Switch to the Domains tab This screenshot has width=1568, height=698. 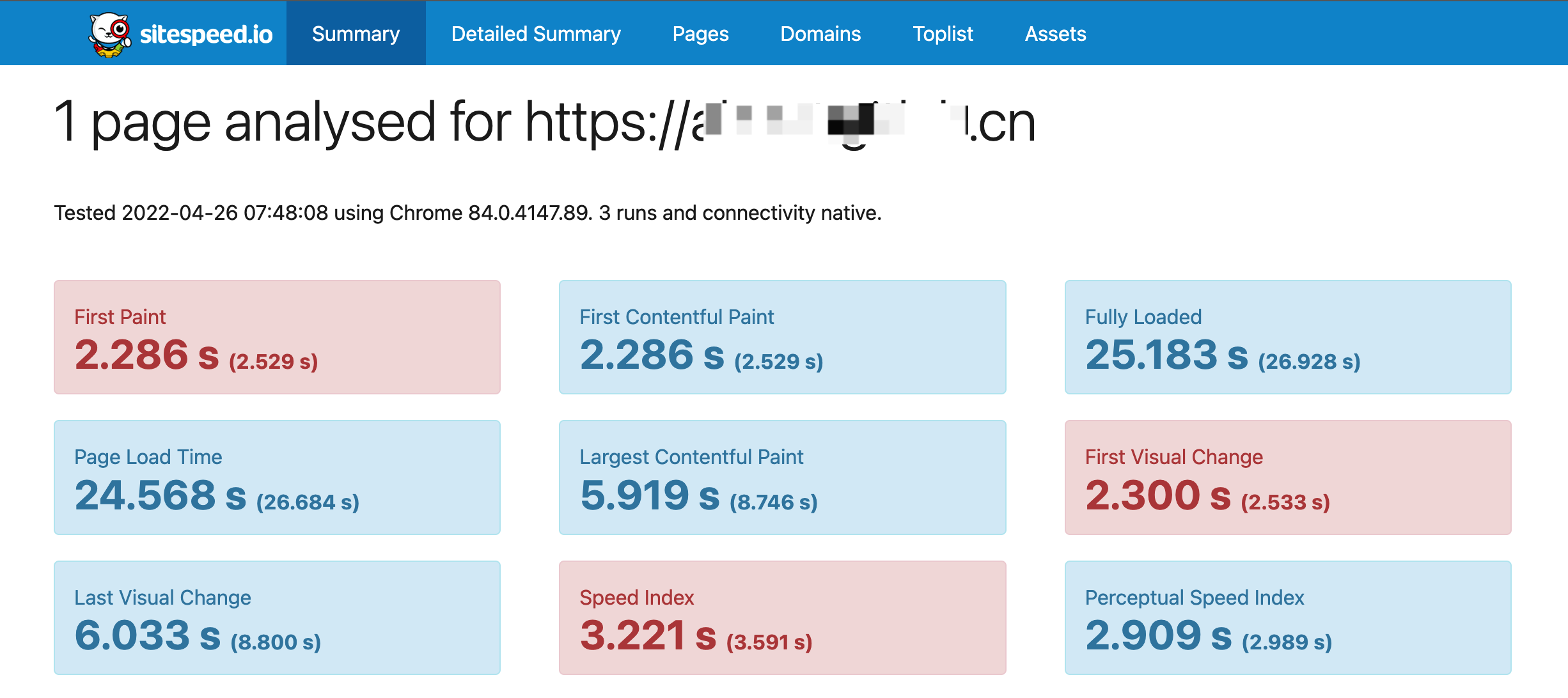pos(820,34)
